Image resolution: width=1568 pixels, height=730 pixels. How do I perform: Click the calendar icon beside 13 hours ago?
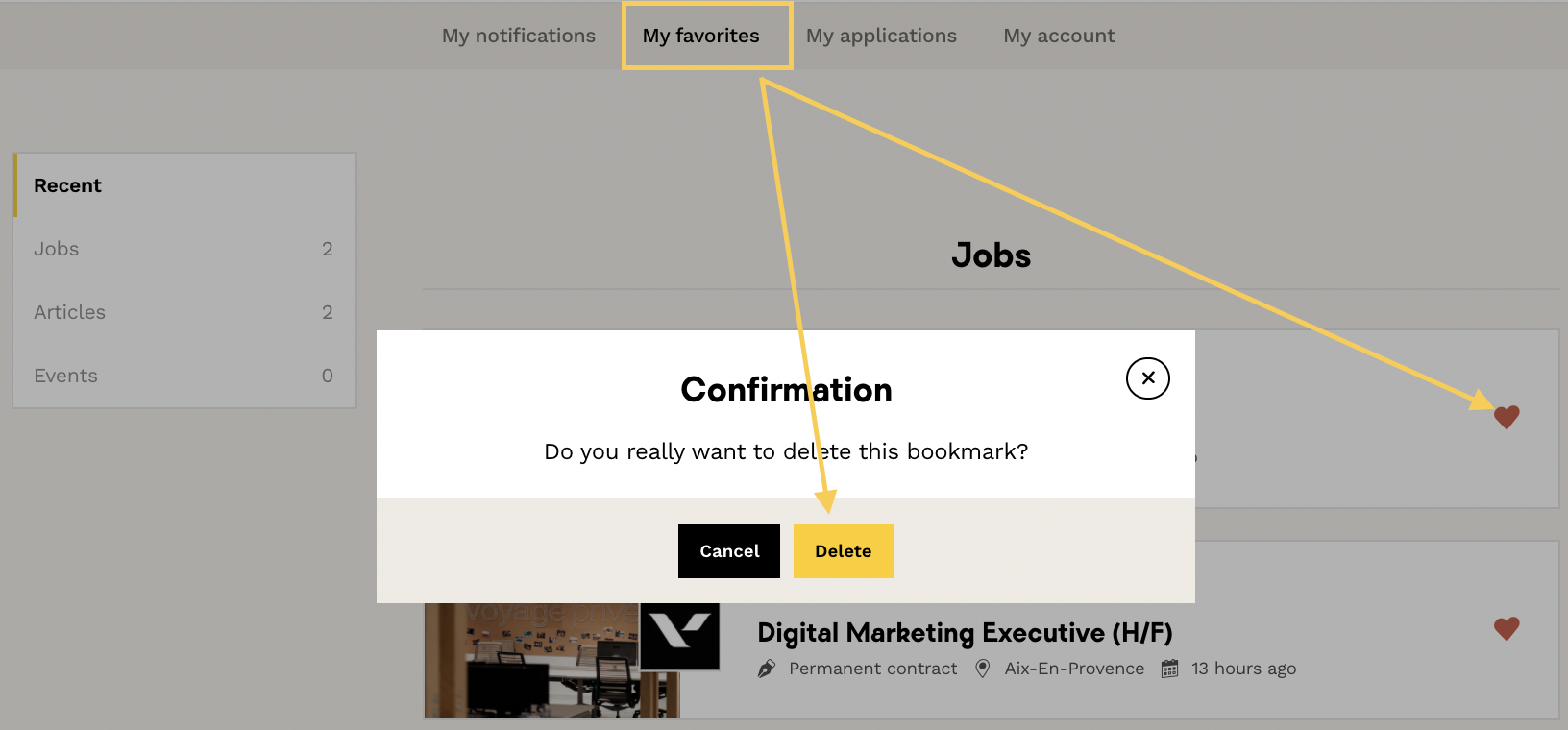coord(1169,669)
